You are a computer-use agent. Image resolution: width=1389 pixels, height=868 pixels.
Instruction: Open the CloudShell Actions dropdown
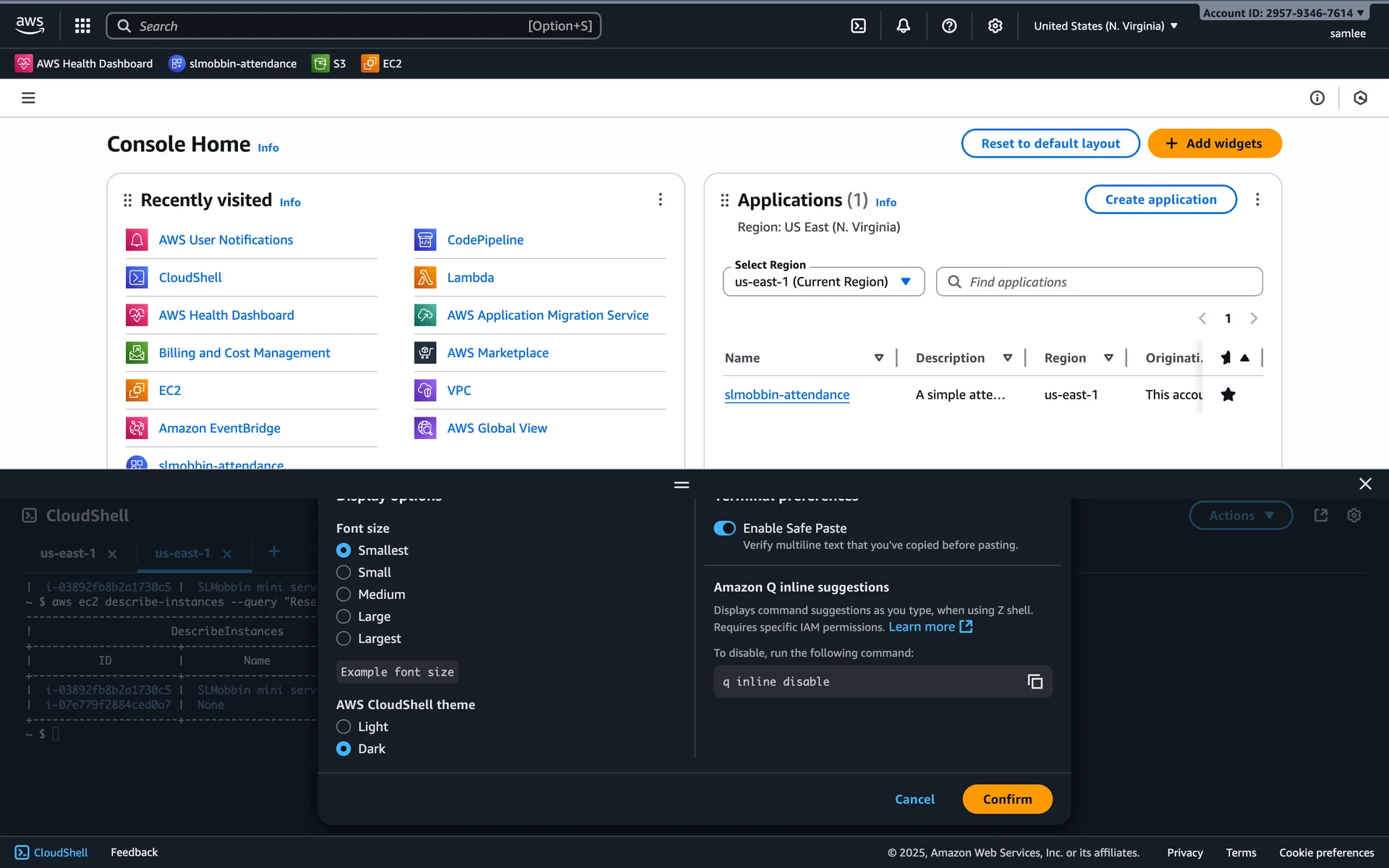1240,516
